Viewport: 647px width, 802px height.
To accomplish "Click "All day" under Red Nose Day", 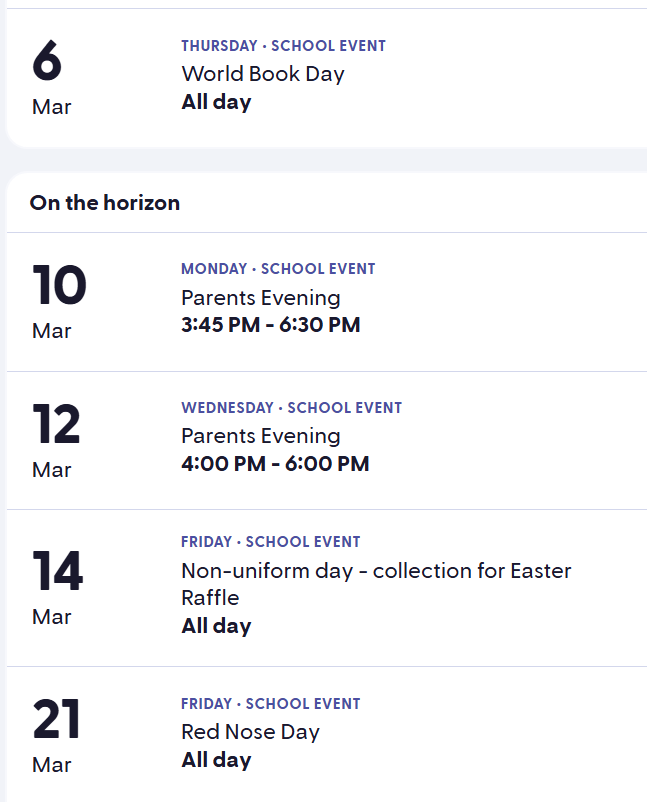I will (x=216, y=760).
